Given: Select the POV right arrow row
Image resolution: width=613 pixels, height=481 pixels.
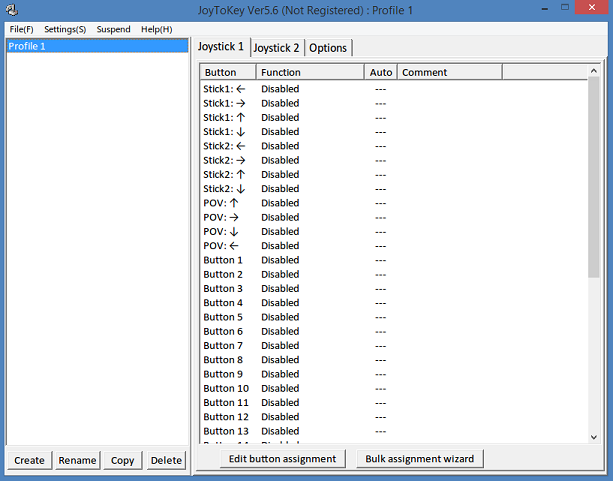Looking at the screenshot, I should click(394, 217).
